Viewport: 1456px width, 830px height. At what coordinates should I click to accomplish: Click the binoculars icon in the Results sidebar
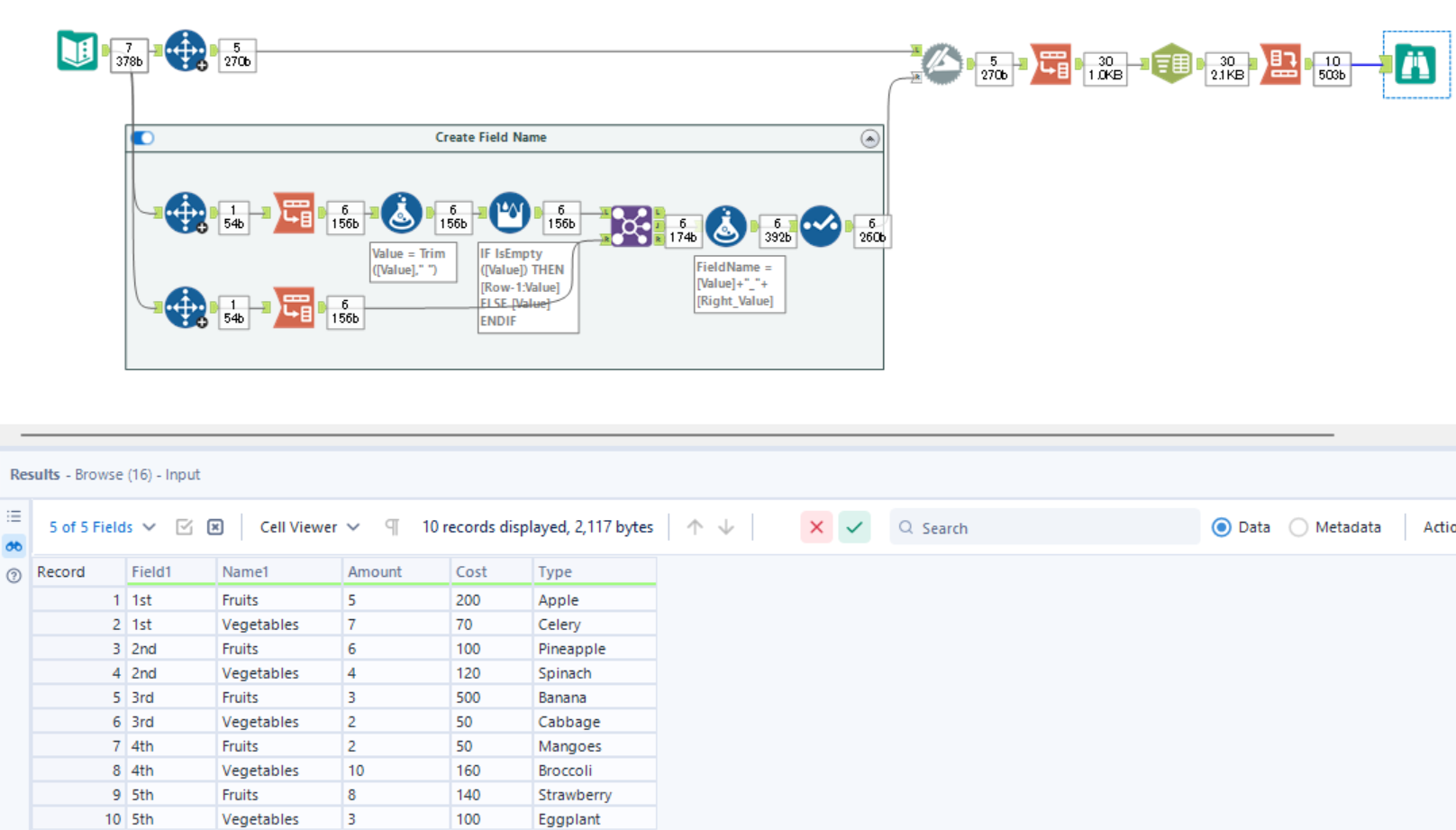click(x=14, y=546)
